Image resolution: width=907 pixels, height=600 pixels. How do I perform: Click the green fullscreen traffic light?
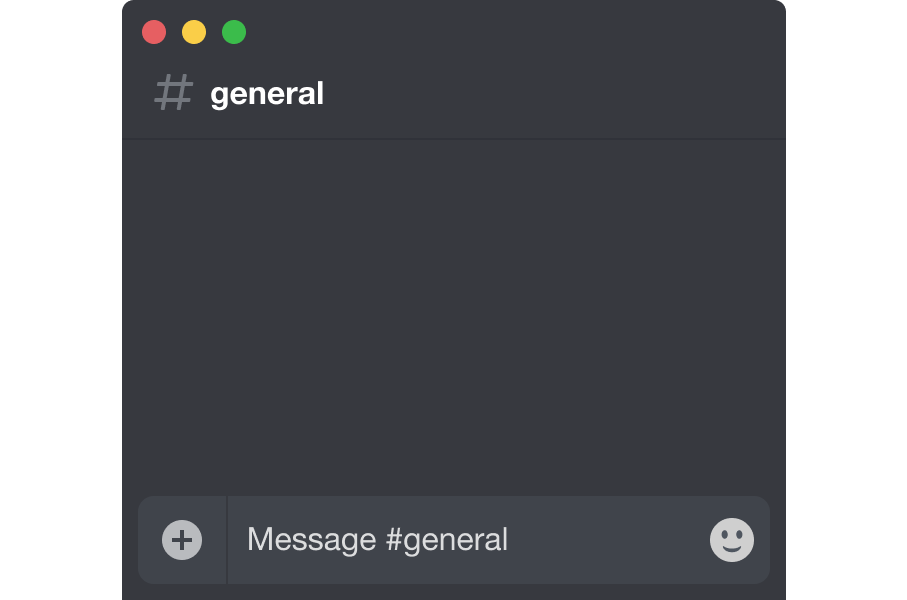click(x=234, y=32)
